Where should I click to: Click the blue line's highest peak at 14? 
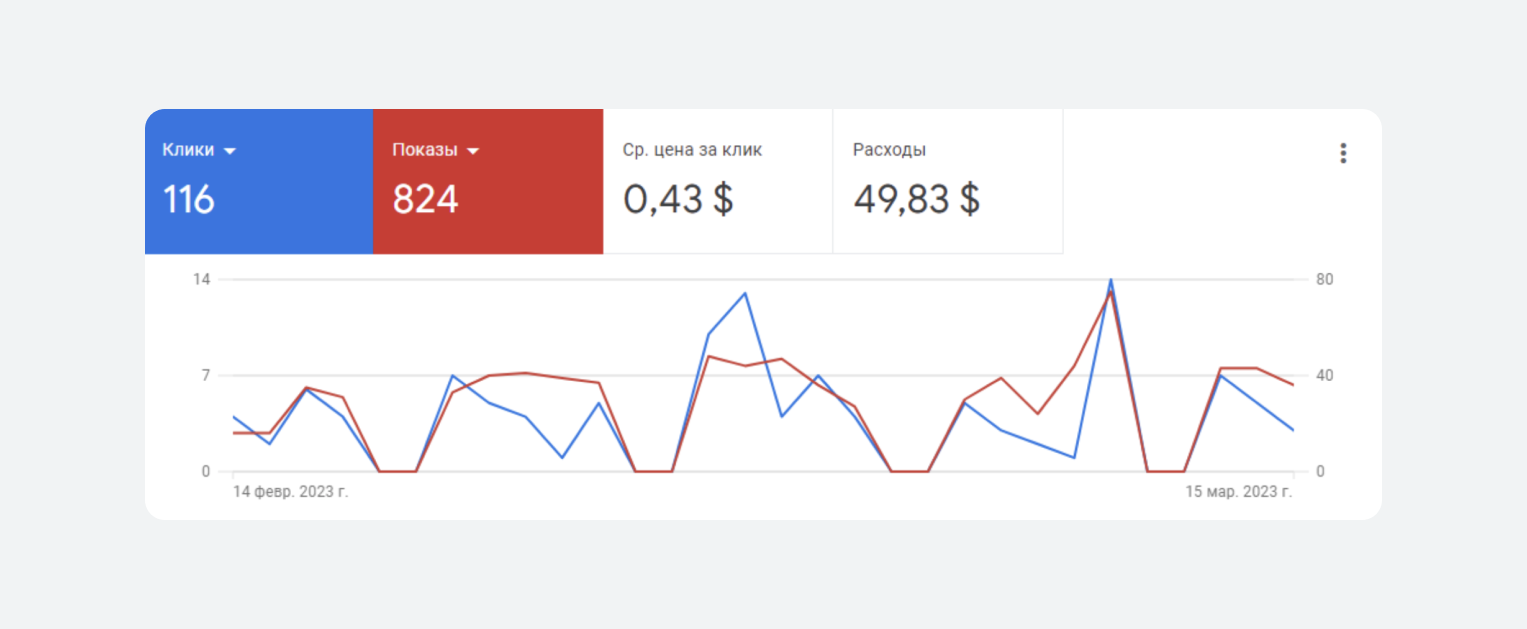pos(1110,280)
